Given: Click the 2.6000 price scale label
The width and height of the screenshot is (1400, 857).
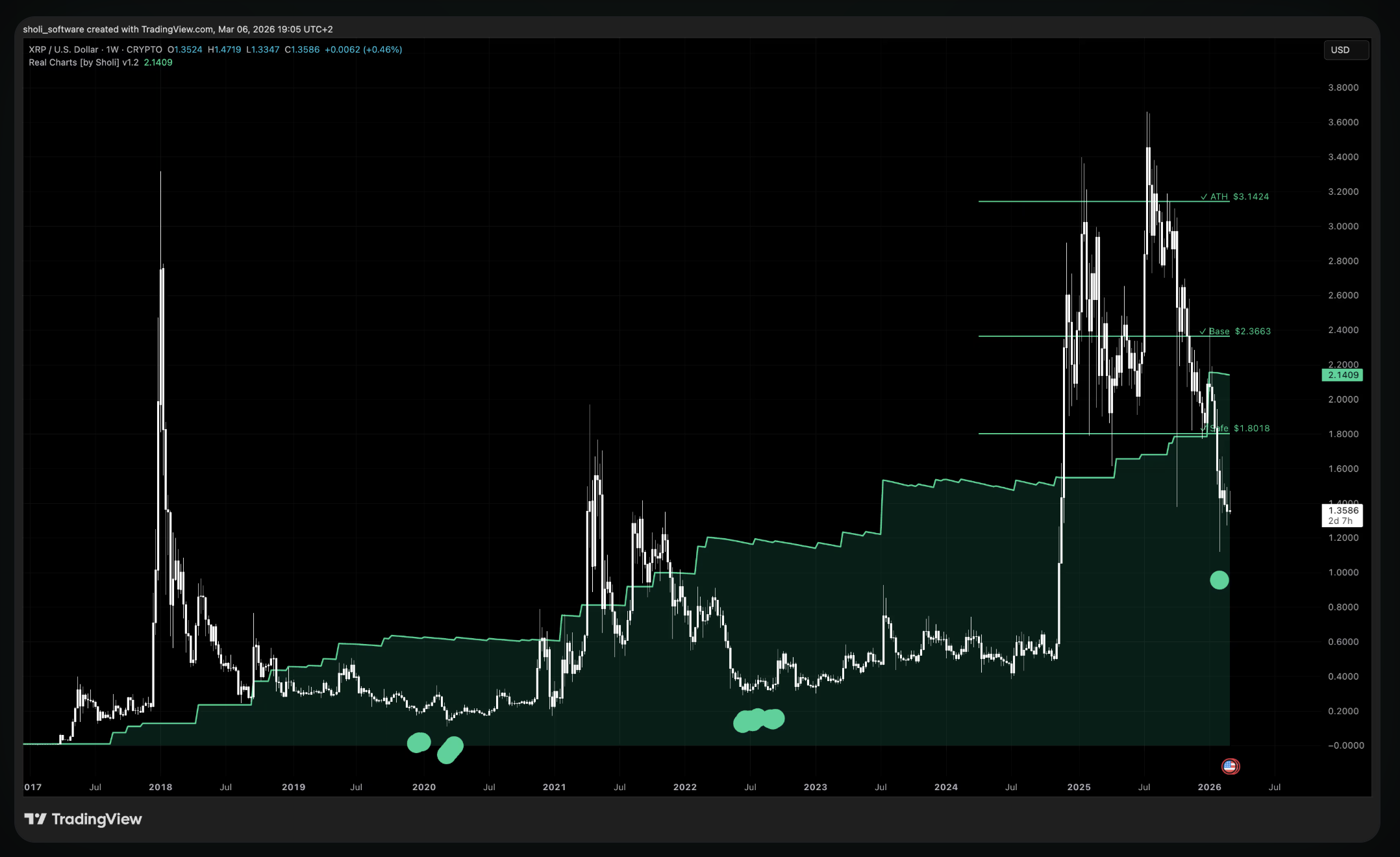Looking at the screenshot, I should (1344, 295).
